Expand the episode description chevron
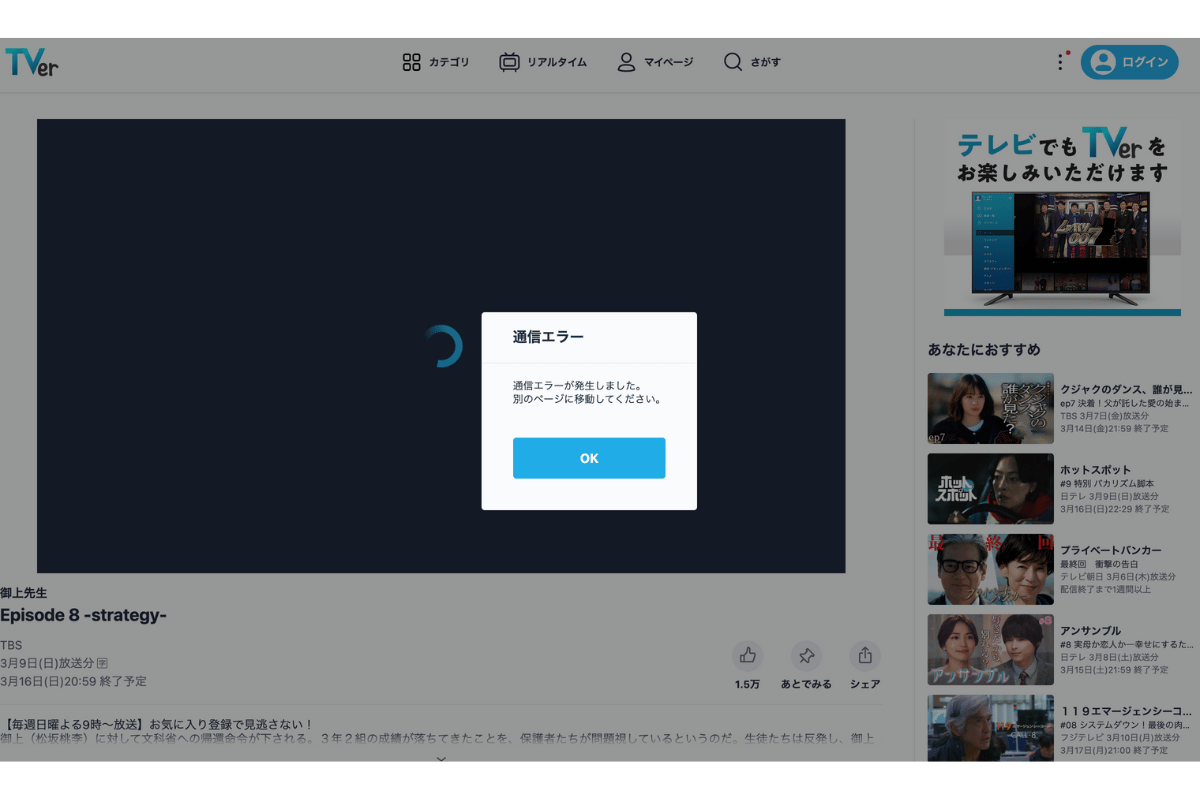 (x=441, y=759)
